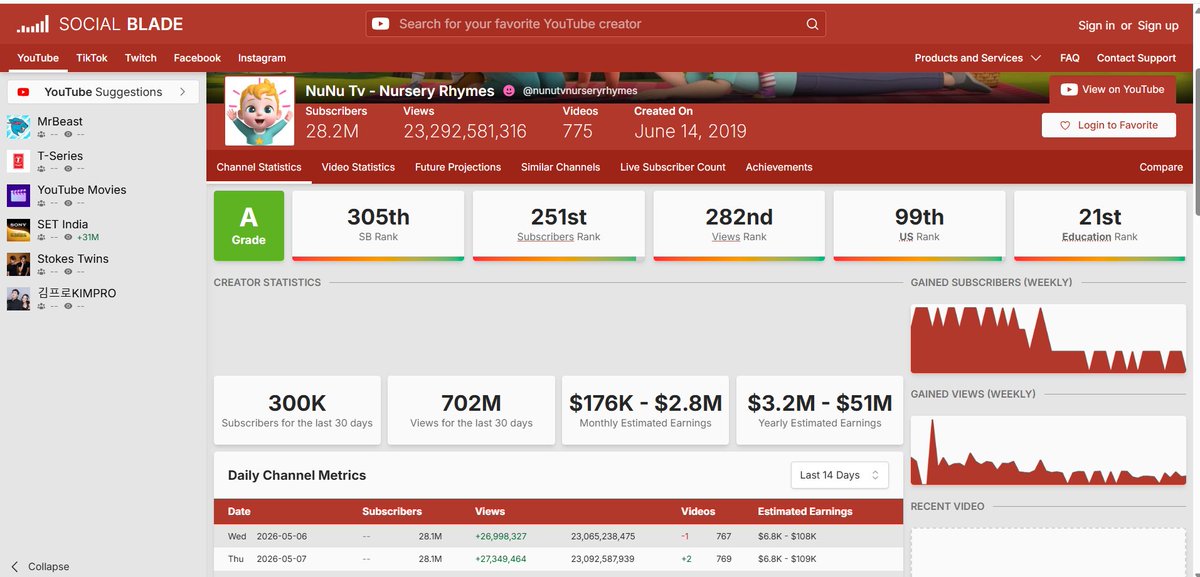This screenshot has width=1200, height=577.
Task: Click the Collapse label in sidebar
Action: (x=49, y=566)
